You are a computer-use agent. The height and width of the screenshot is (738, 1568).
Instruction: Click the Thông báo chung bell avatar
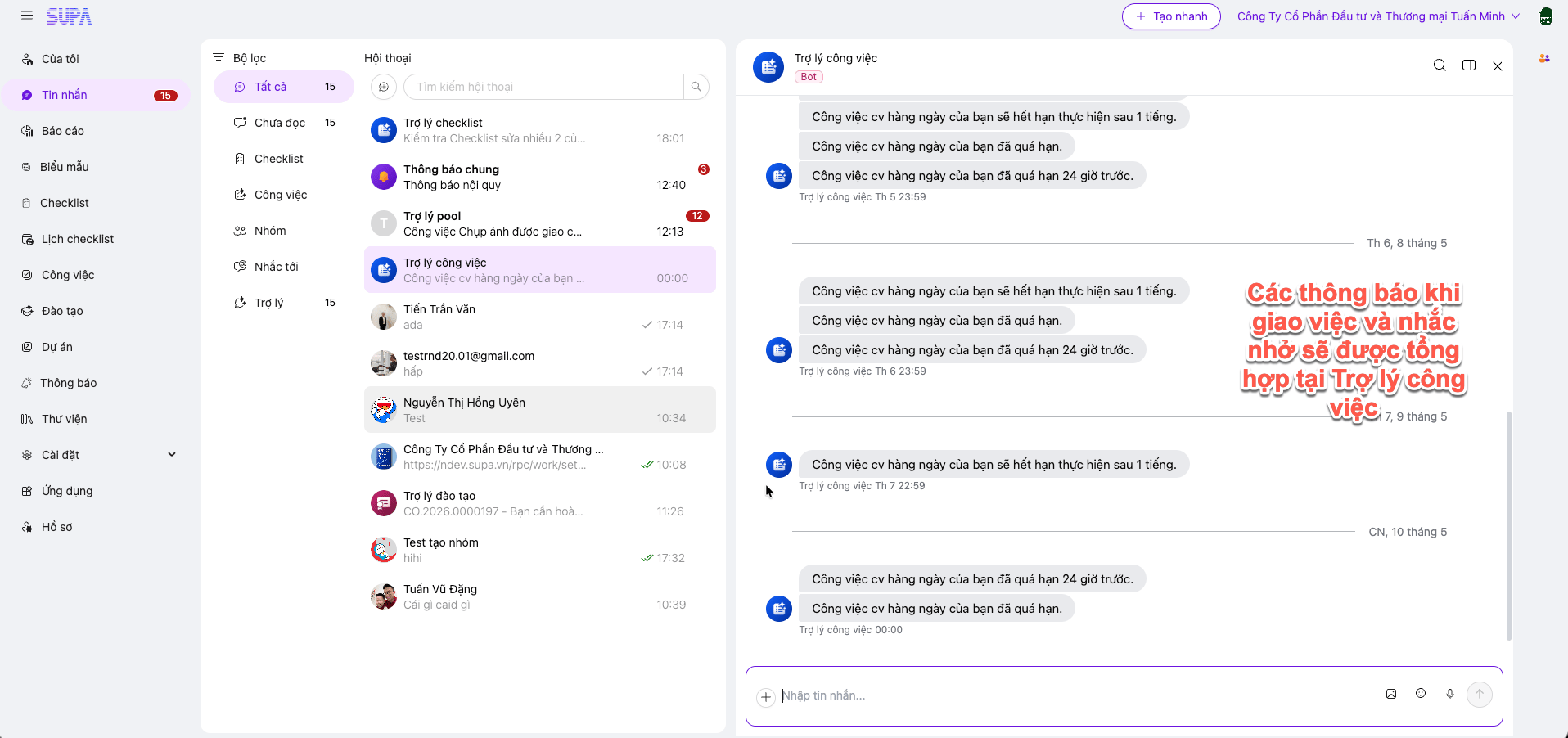(384, 177)
